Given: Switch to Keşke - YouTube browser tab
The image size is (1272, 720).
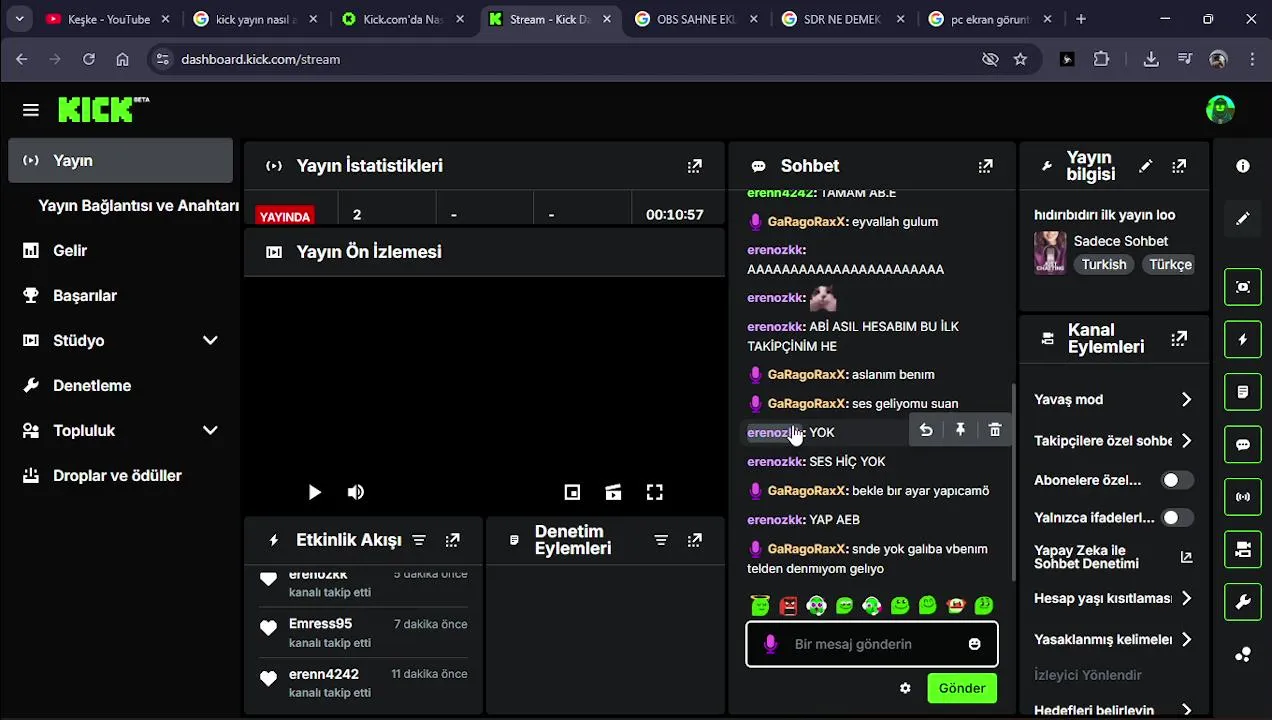Looking at the screenshot, I should pos(107,19).
